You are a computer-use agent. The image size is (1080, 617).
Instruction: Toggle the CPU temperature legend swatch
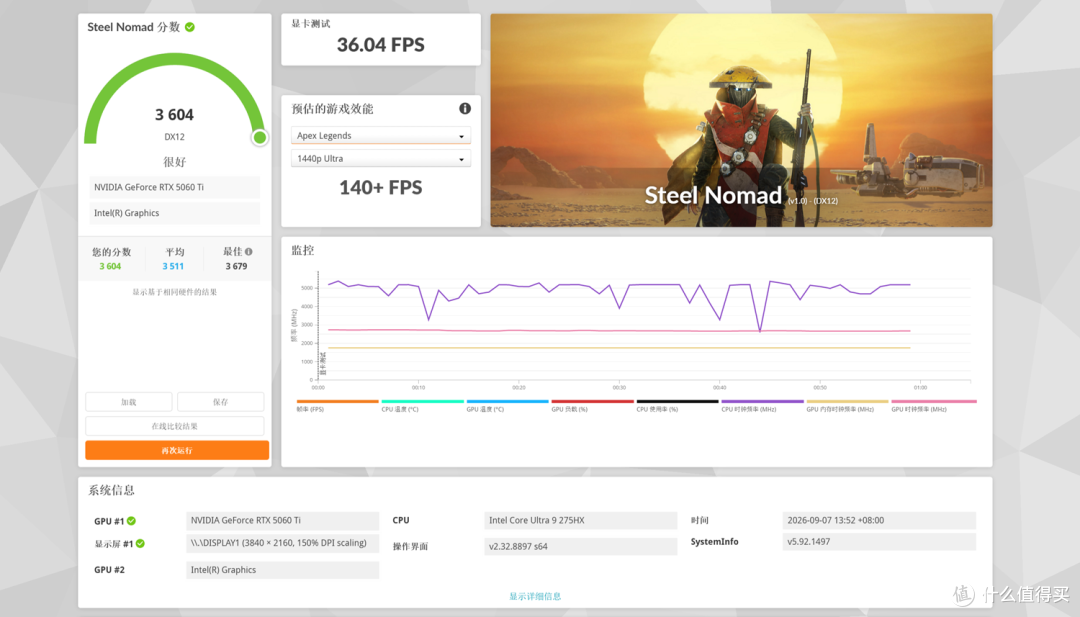pyautogui.click(x=422, y=401)
